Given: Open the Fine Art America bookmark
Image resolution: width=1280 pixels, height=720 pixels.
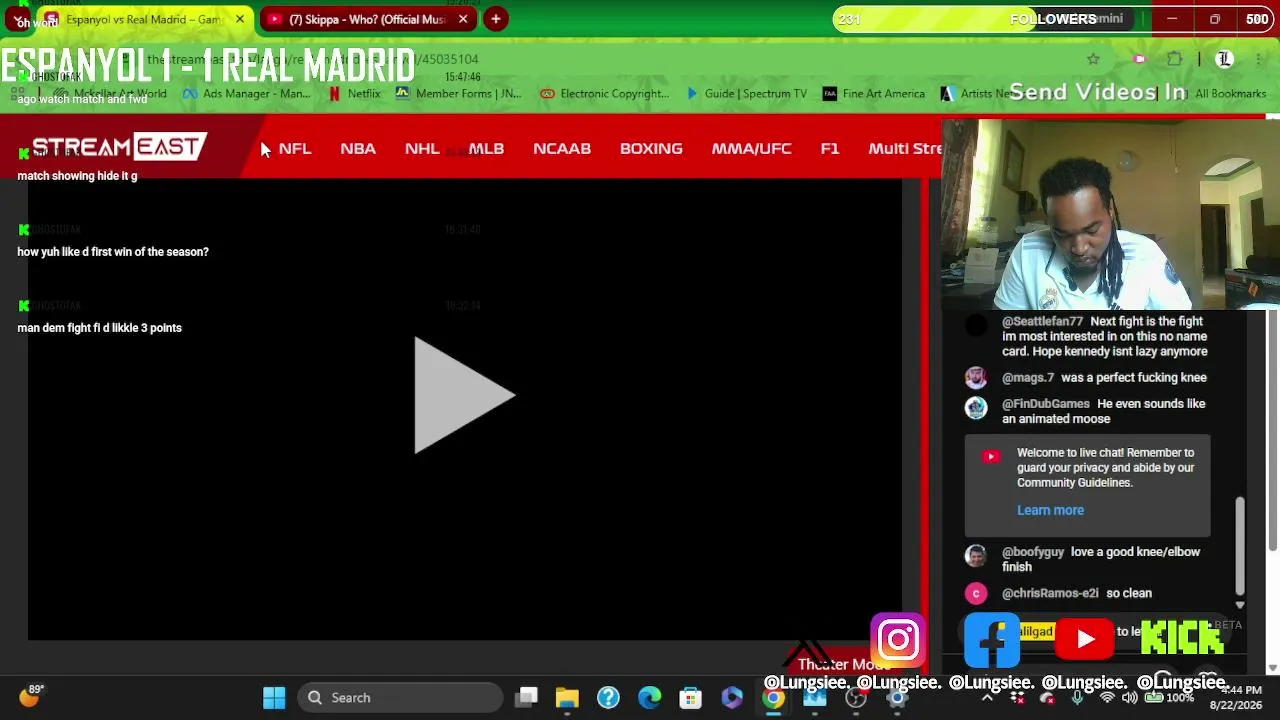Looking at the screenshot, I should tap(873, 94).
